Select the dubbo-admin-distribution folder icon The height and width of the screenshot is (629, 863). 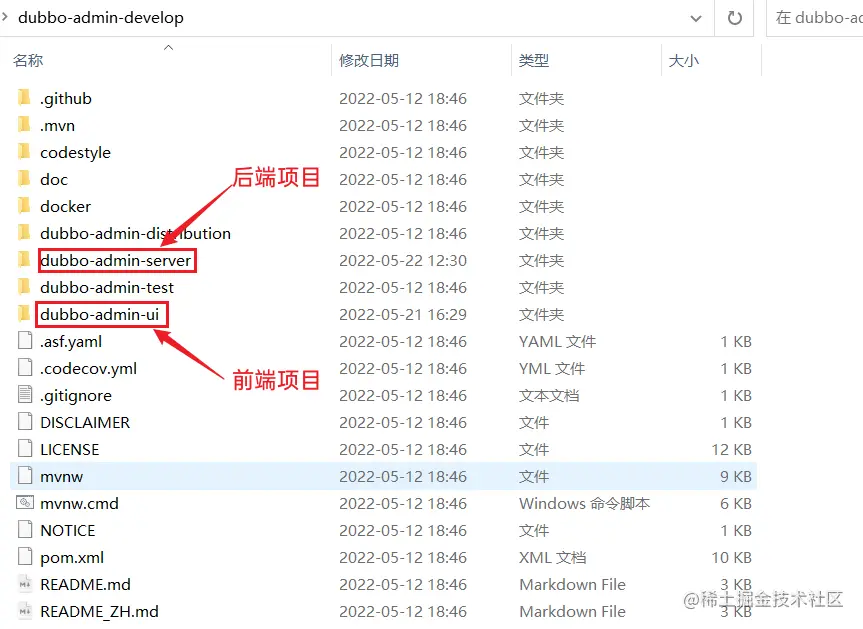coord(24,233)
